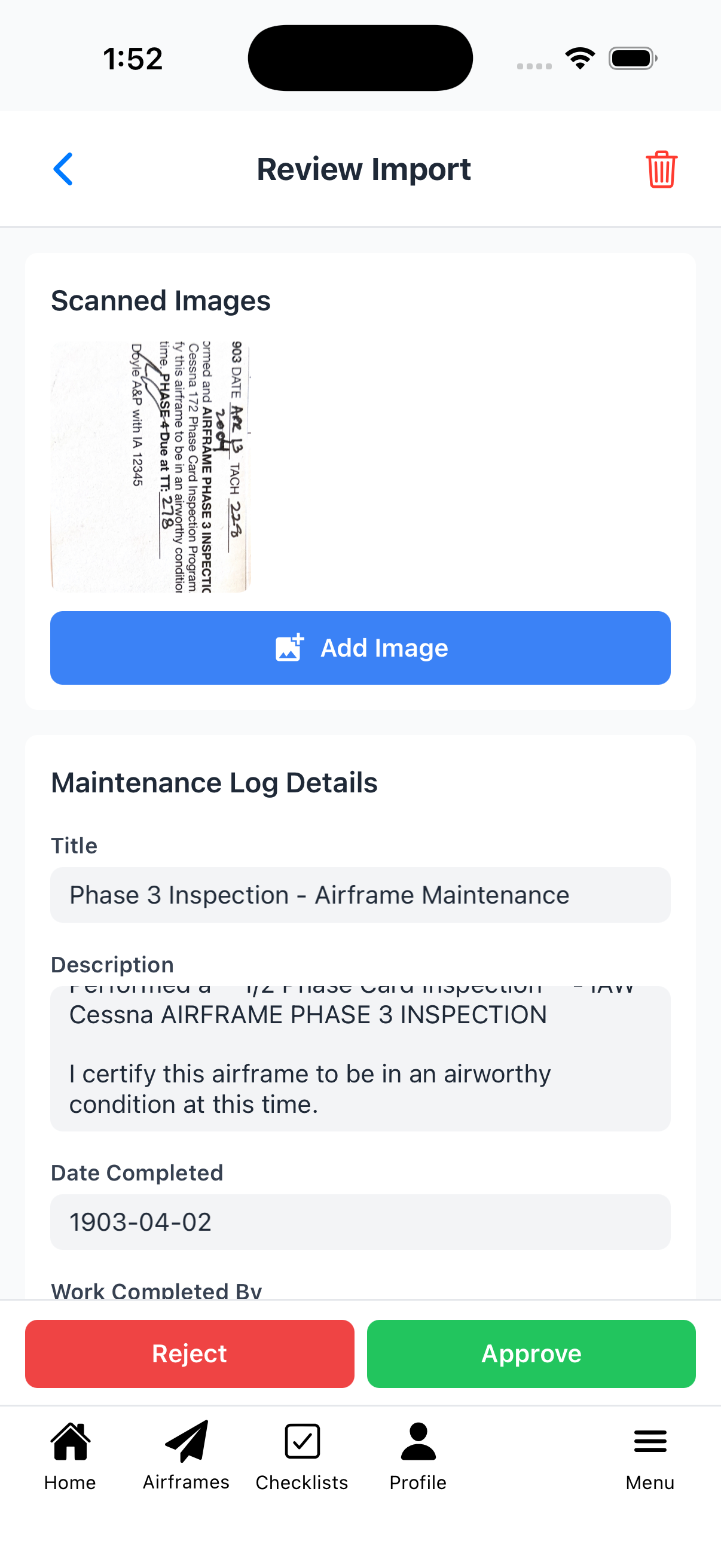
Task: Approve this maintenance log import
Action: point(531,1353)
